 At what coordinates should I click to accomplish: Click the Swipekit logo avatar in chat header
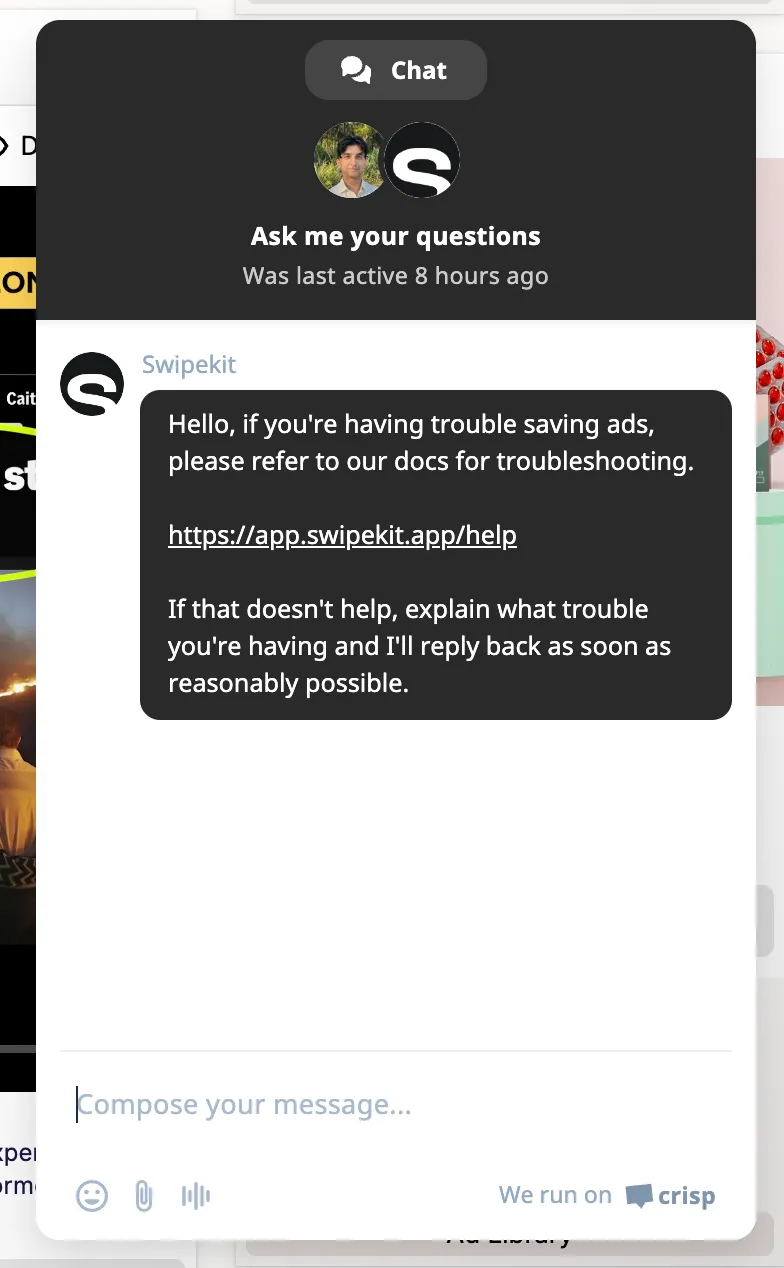click(x=422, y=160)
